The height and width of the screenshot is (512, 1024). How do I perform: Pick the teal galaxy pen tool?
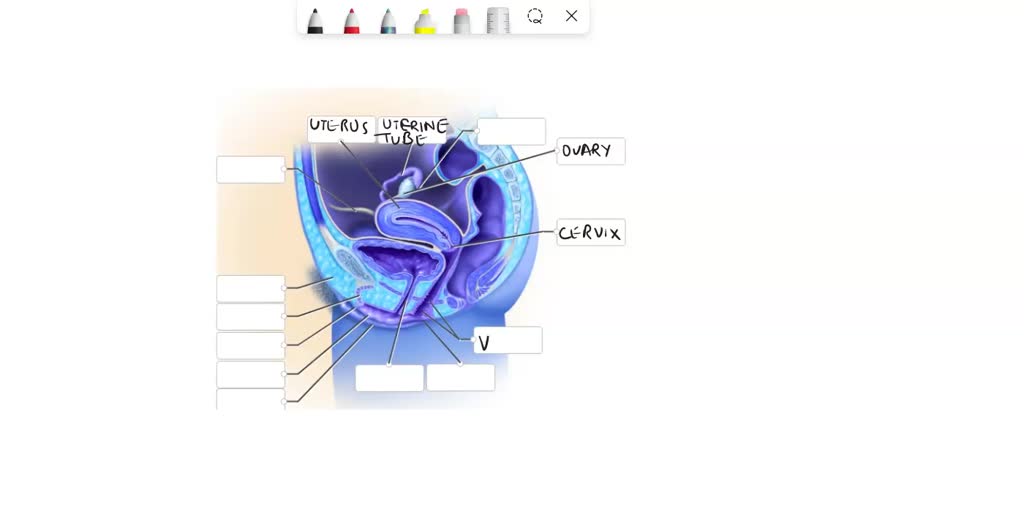pyautogui.click(x=388, y=20)
